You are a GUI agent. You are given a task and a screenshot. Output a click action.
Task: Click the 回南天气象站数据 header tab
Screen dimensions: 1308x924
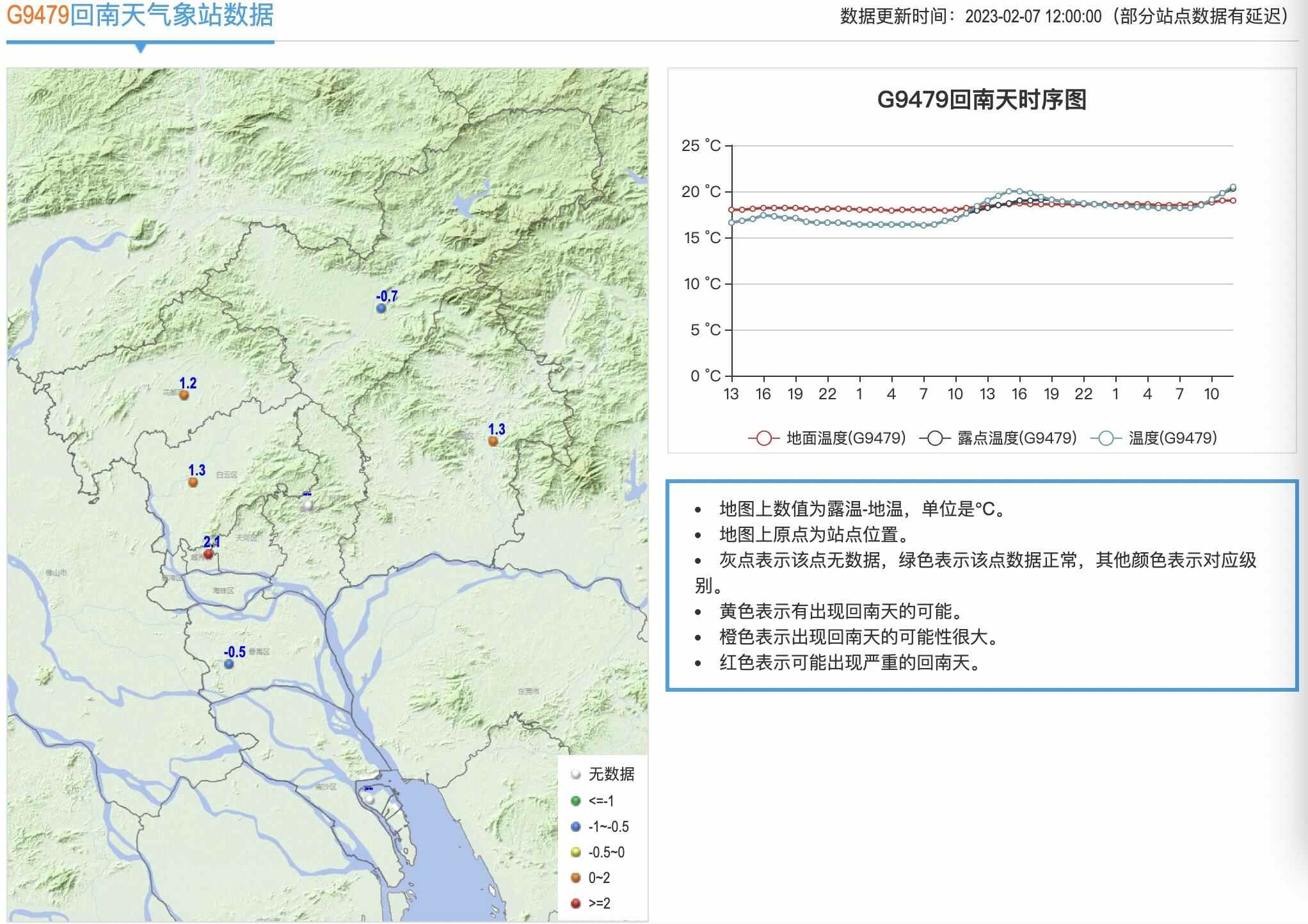(171, 15)
